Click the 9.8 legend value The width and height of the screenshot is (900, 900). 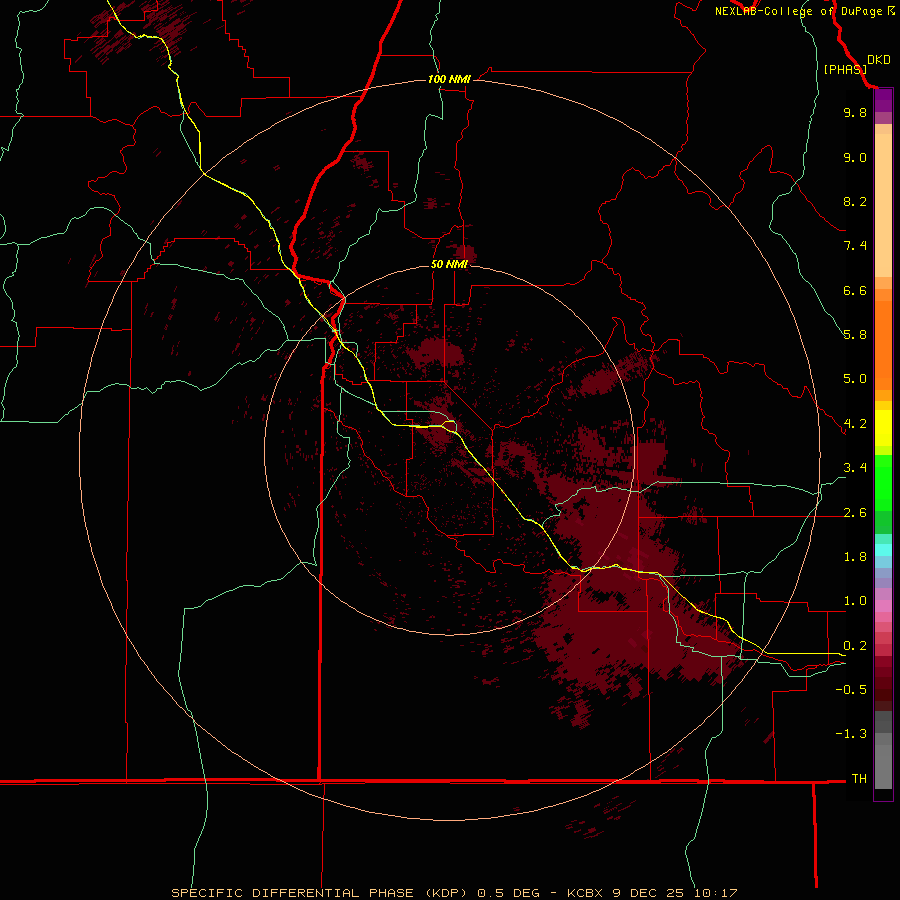[x=855, y=112]
